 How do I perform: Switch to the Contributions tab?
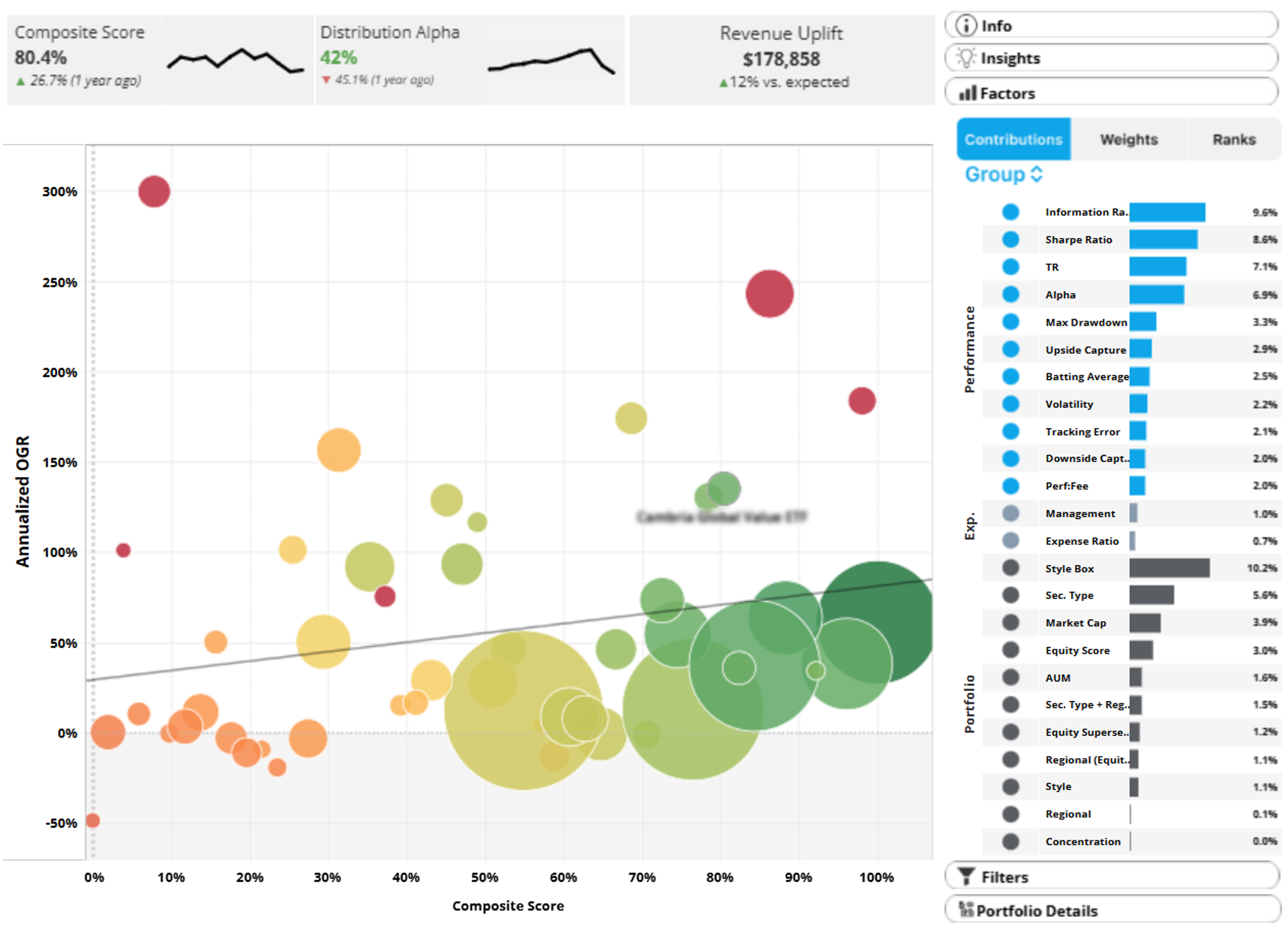tap(1014, 139)
